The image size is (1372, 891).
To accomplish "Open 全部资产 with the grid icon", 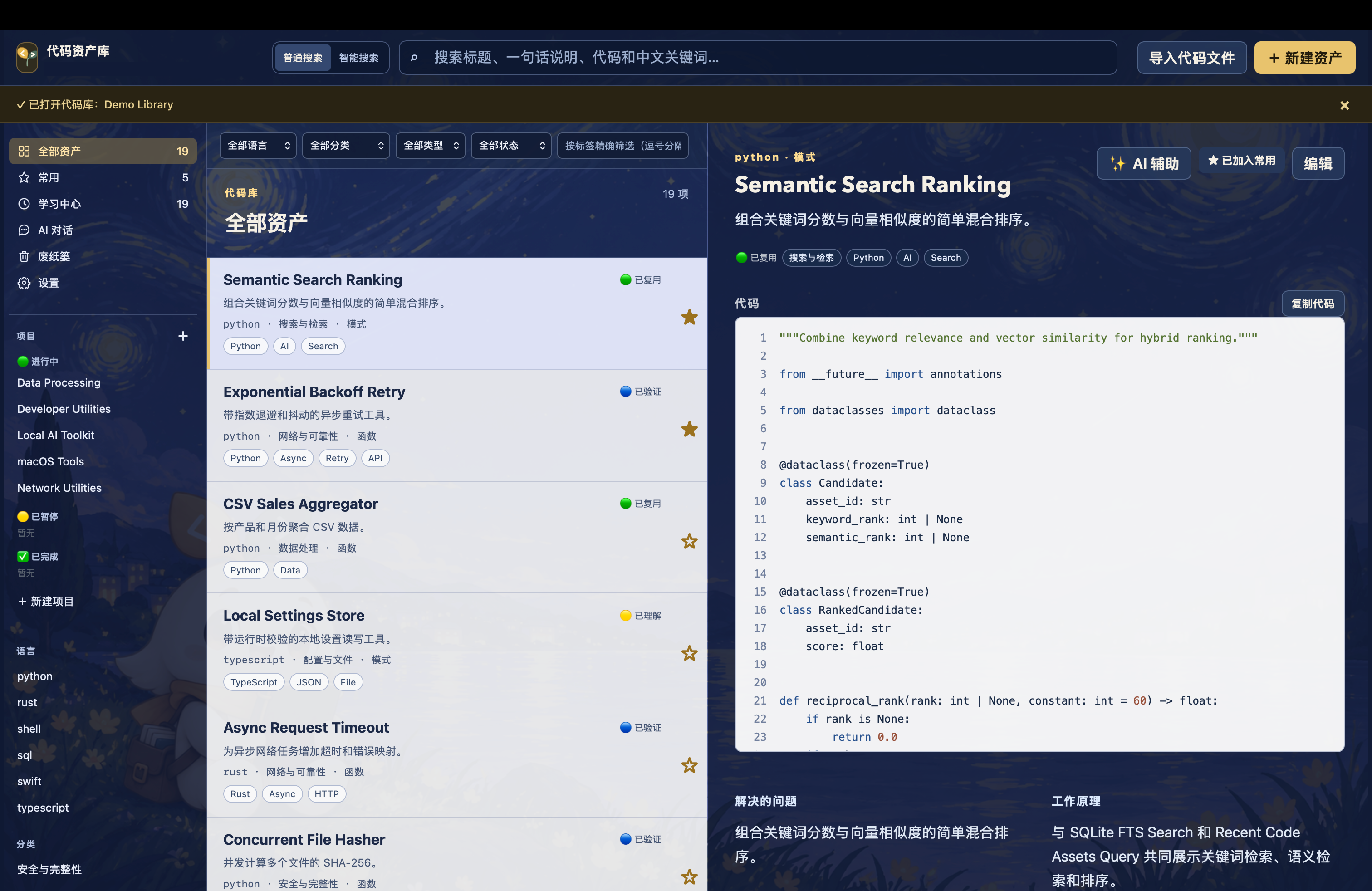I will (x=103, y=151).
